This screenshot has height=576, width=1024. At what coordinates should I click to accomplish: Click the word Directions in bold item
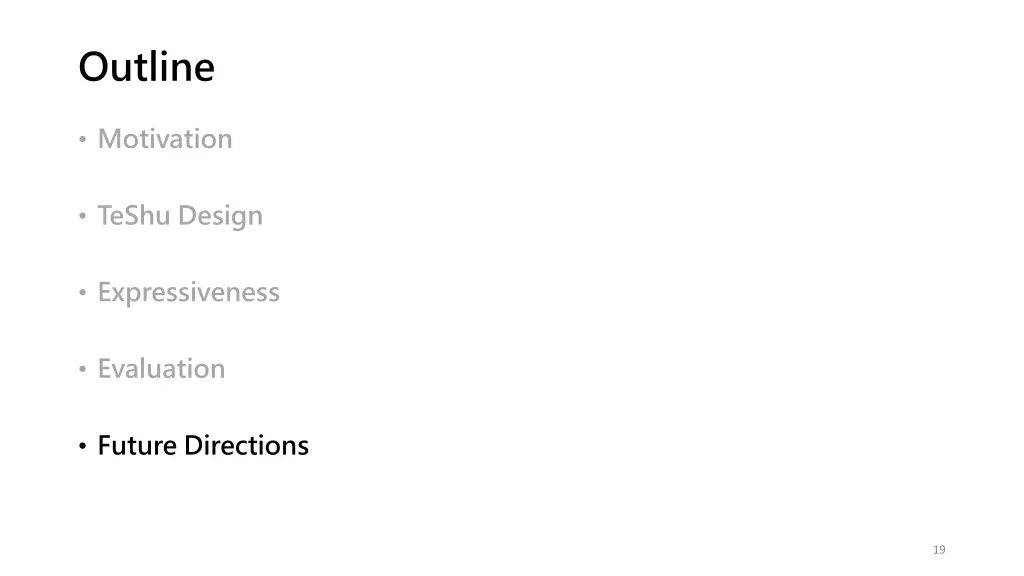[246, 445]
